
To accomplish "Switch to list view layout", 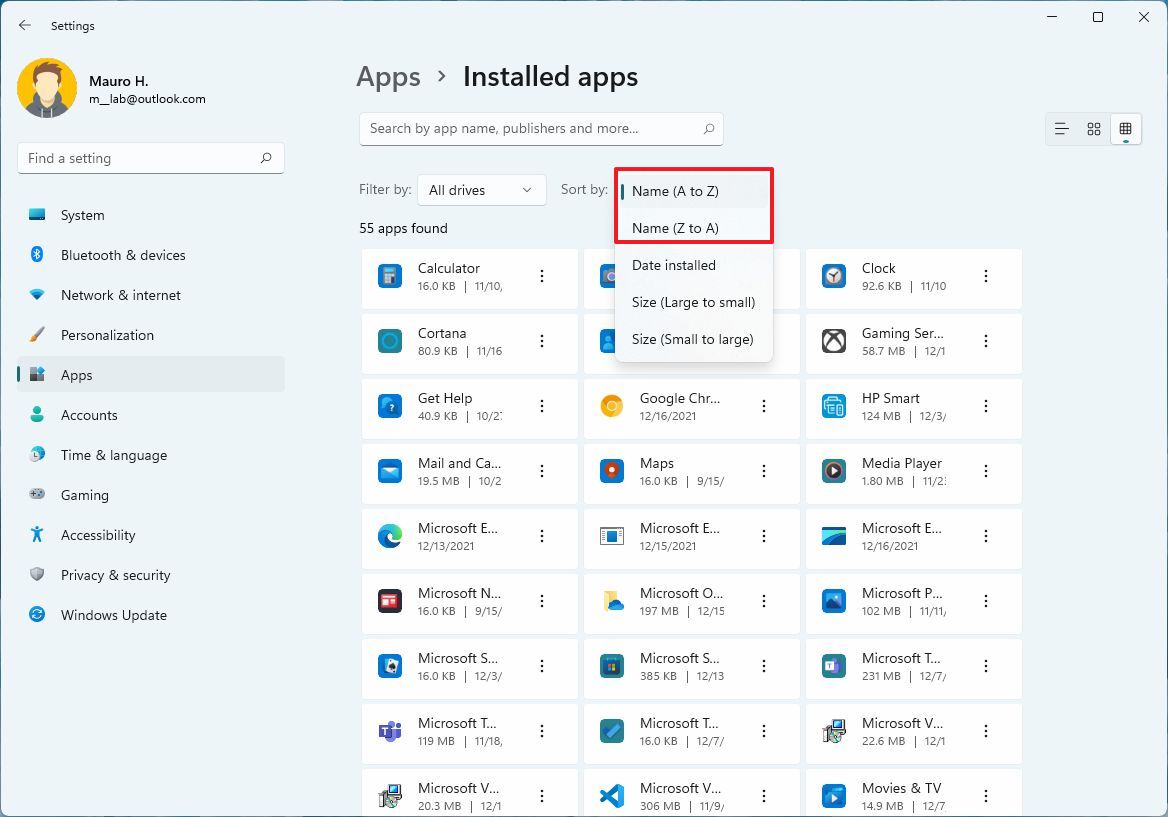I will pyautogui.click(x=1062, y=129).
